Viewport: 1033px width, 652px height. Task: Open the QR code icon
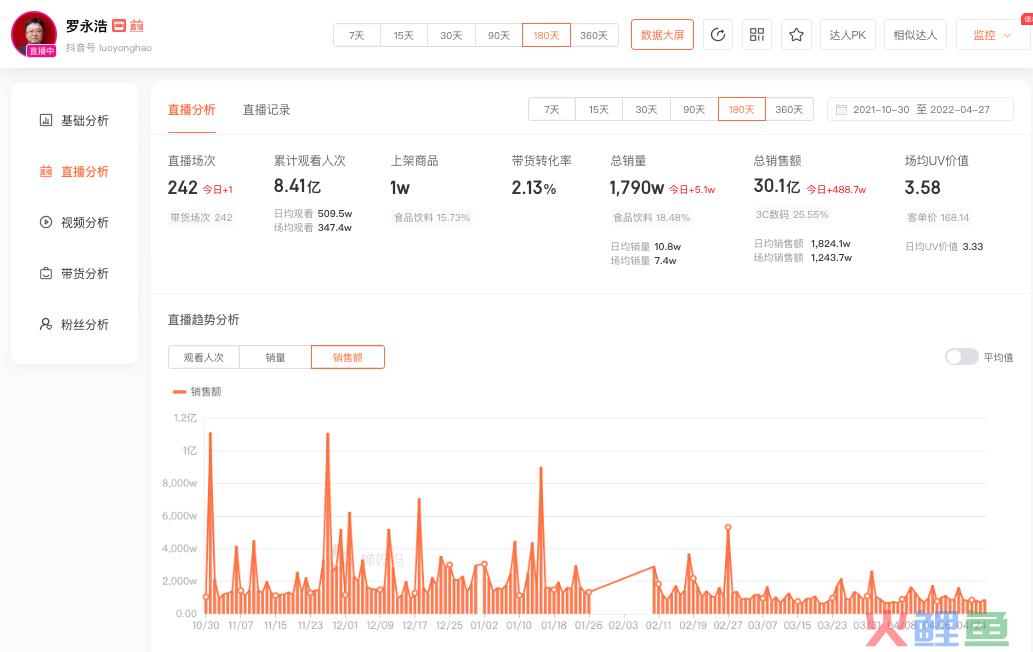(x=757, y=35)
